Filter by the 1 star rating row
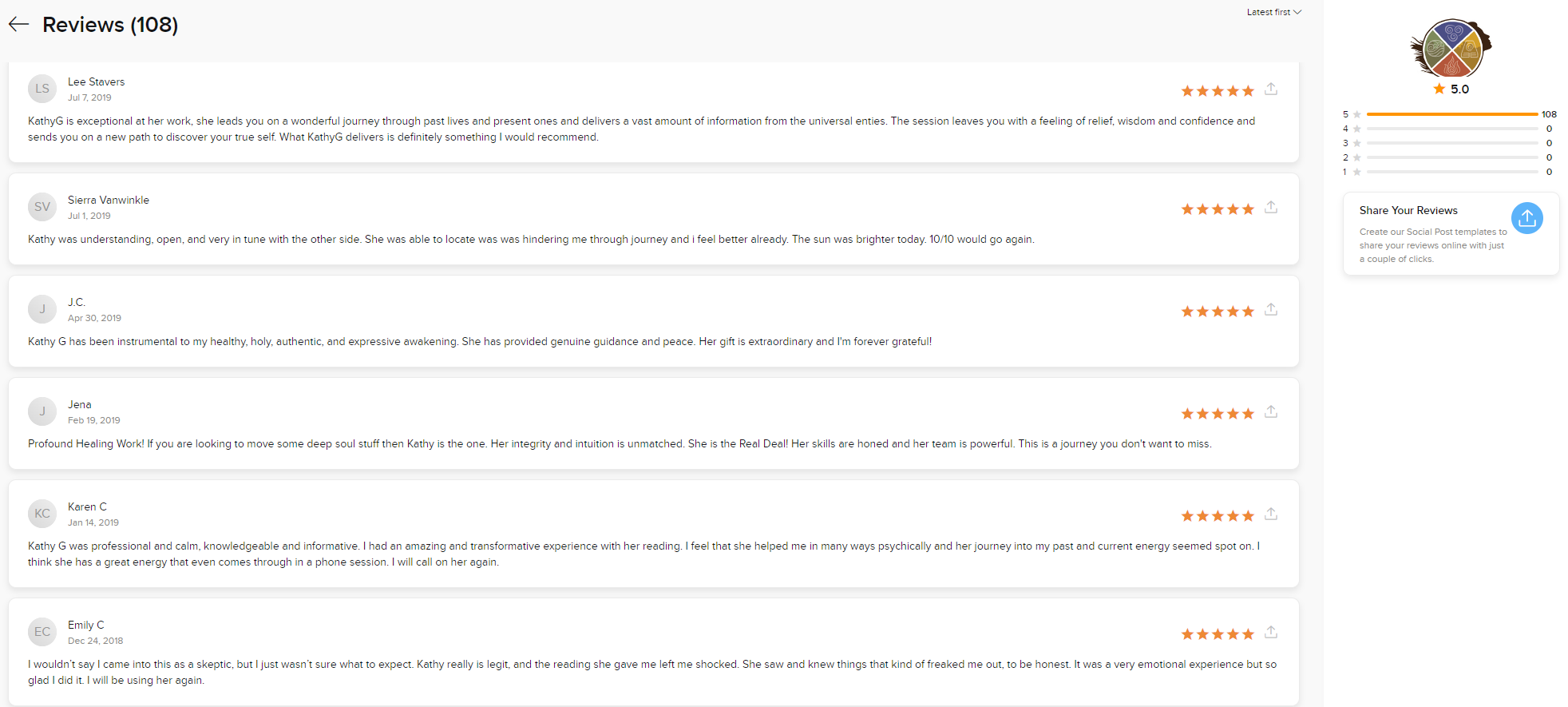1568x707 pixels. [1450, 172]
